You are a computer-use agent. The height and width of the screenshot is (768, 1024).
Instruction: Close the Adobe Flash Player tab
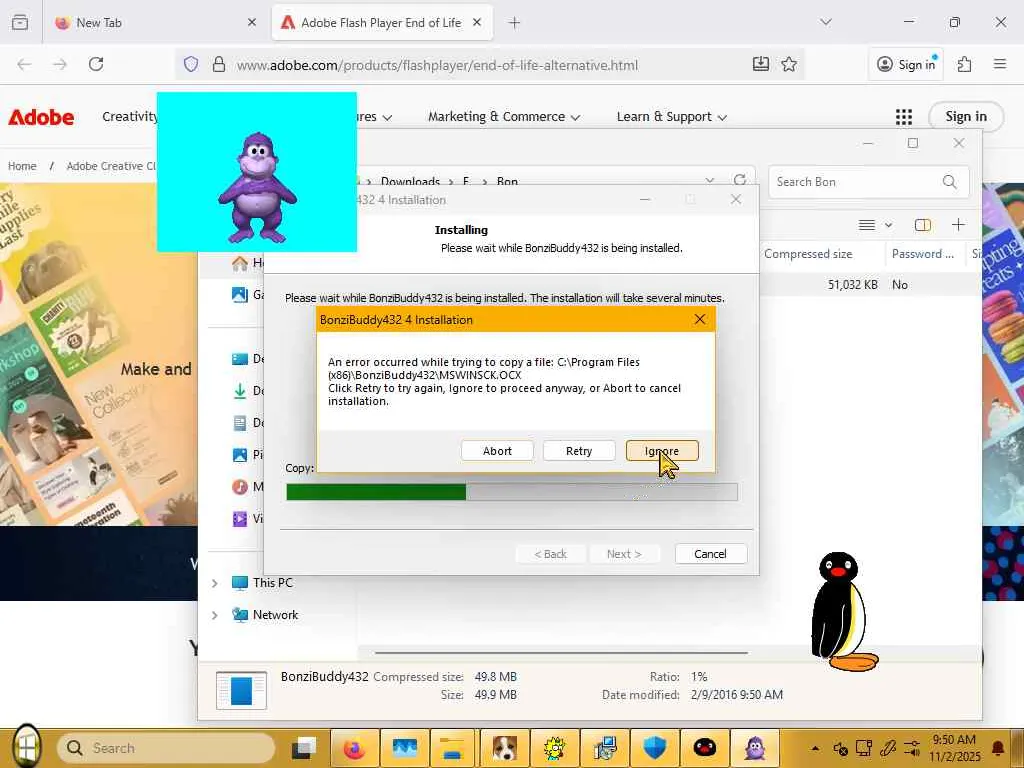(477, 22)
